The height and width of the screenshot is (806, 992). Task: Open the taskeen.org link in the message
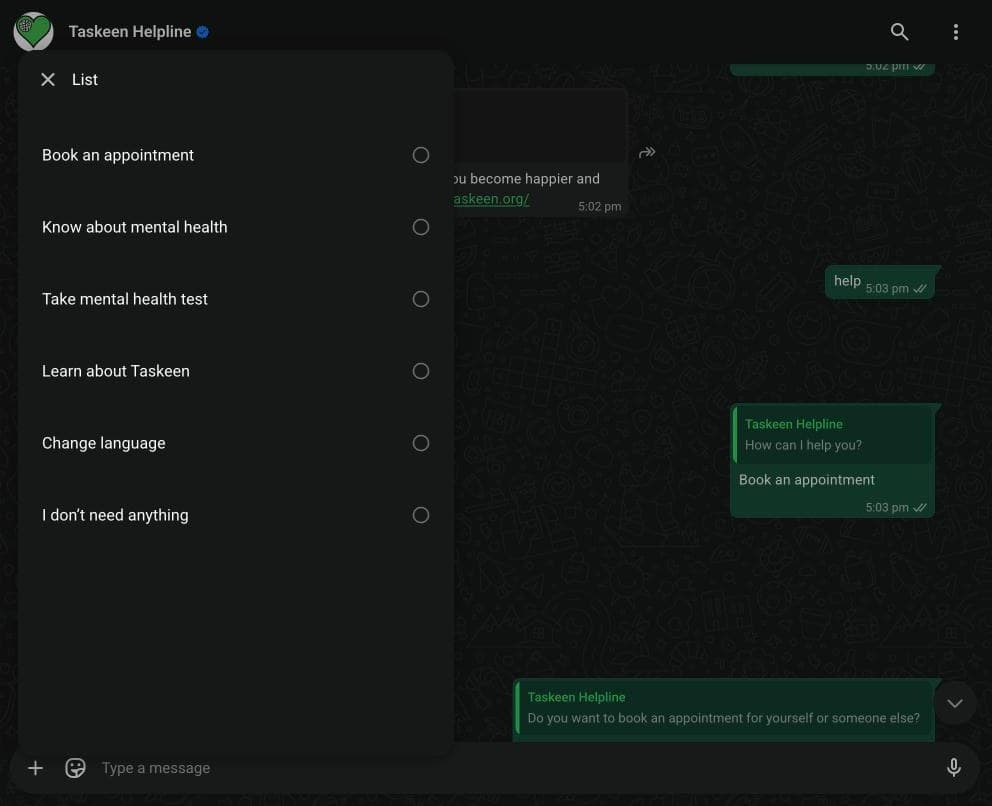492,199
